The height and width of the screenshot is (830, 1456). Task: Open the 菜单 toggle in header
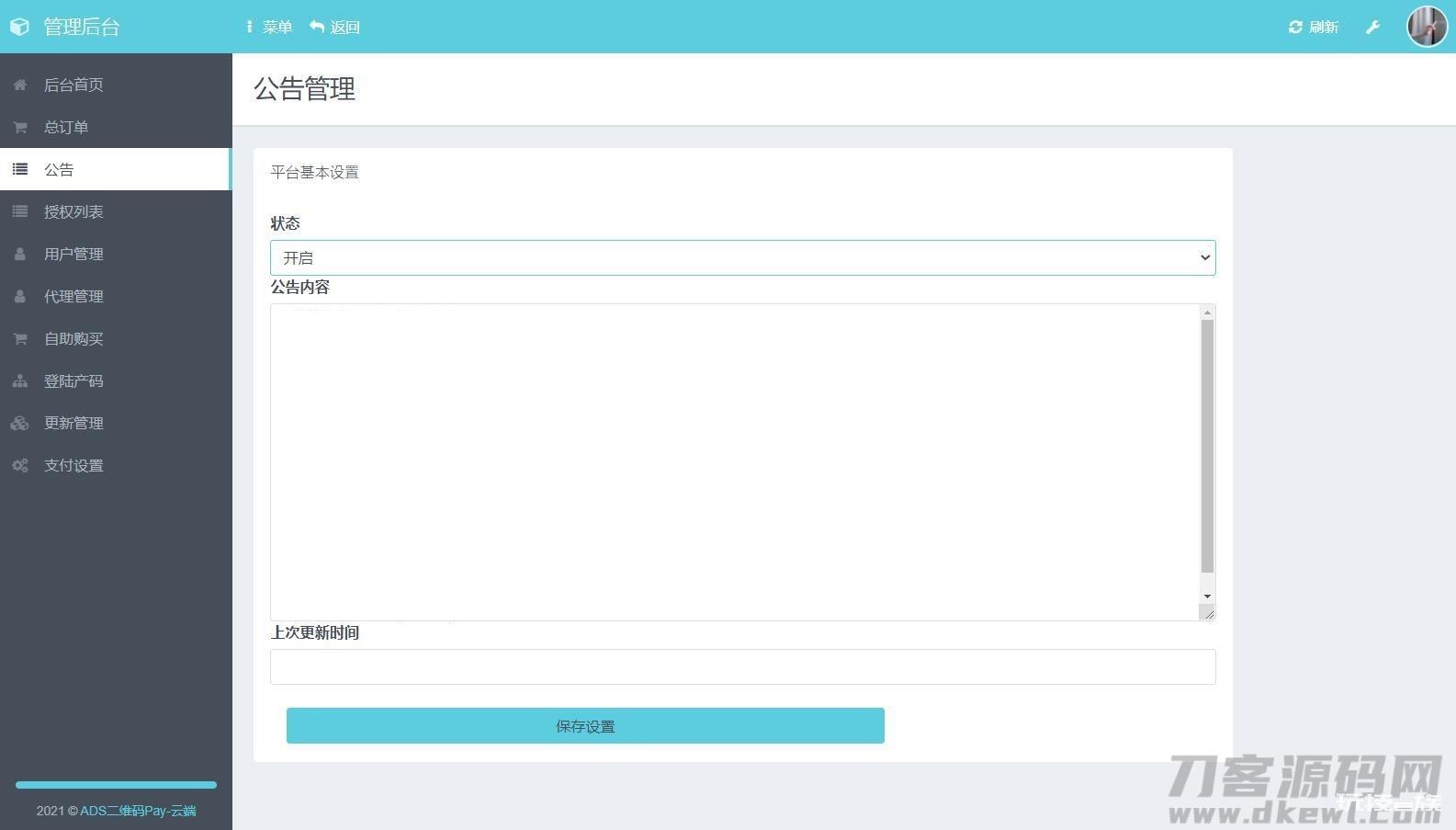point(269,27)
